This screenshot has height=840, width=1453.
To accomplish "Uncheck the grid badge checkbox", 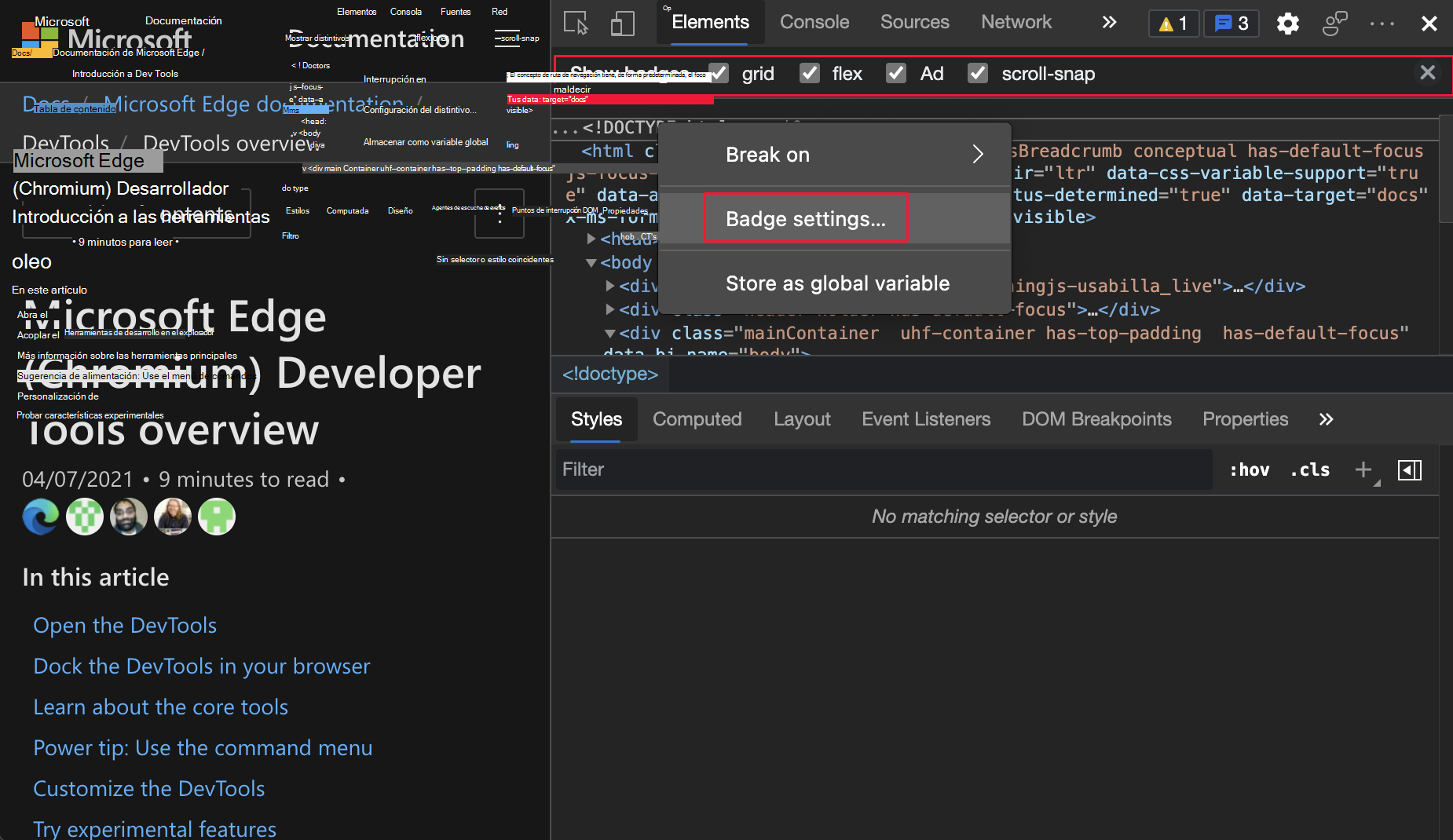I will 719,74.
